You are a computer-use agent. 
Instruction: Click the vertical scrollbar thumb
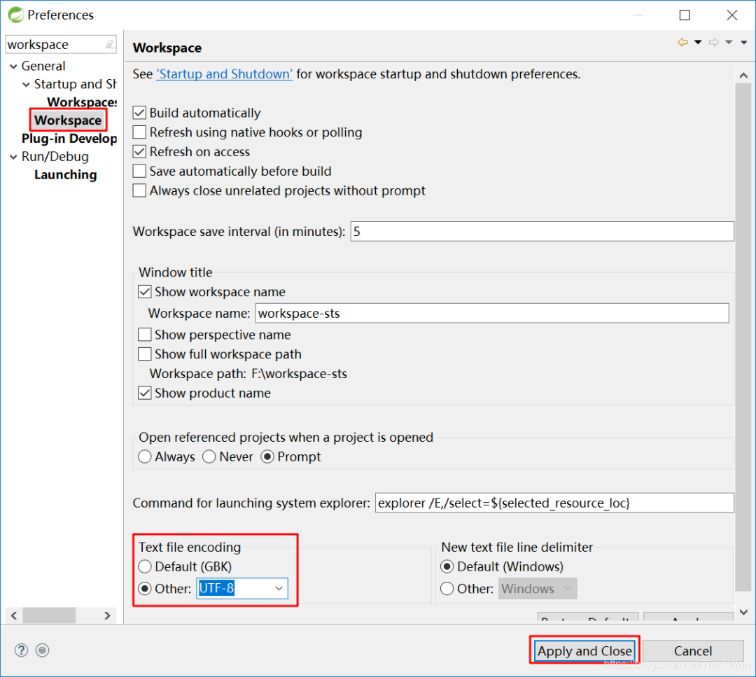click(x=743, y=337)
